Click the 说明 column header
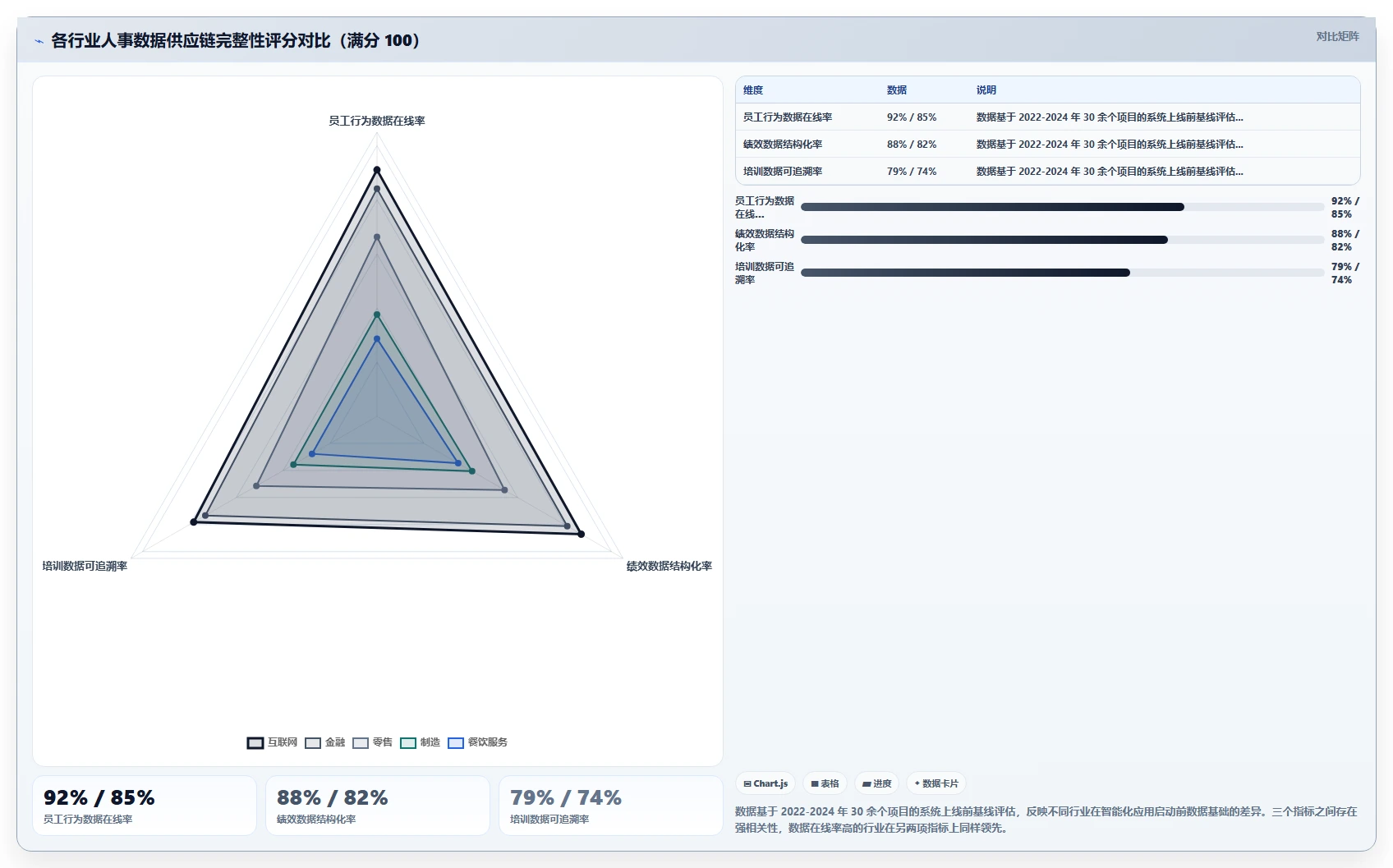The image size is (1393, 868). [986, 90]
